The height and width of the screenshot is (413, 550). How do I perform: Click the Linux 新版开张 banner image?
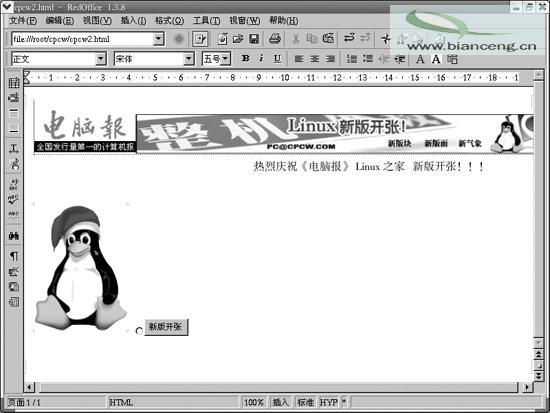[x=335, y=134]
